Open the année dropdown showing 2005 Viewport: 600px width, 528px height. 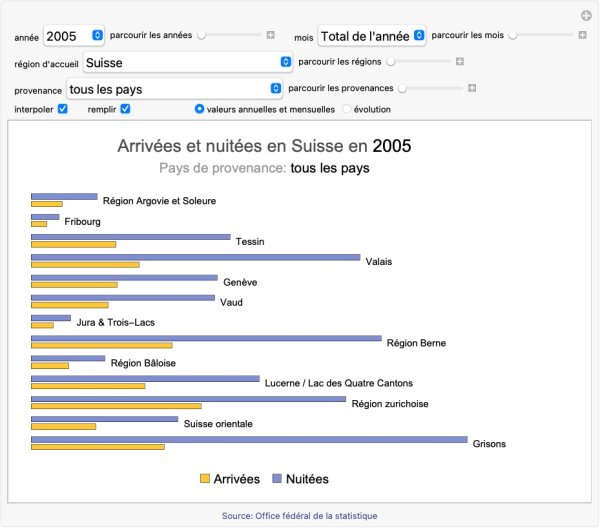click(74, 36)
